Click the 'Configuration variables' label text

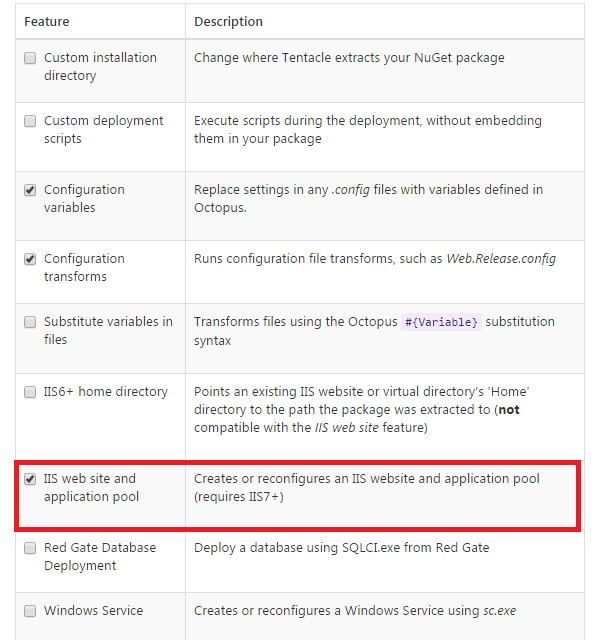[x=84, y=198]
